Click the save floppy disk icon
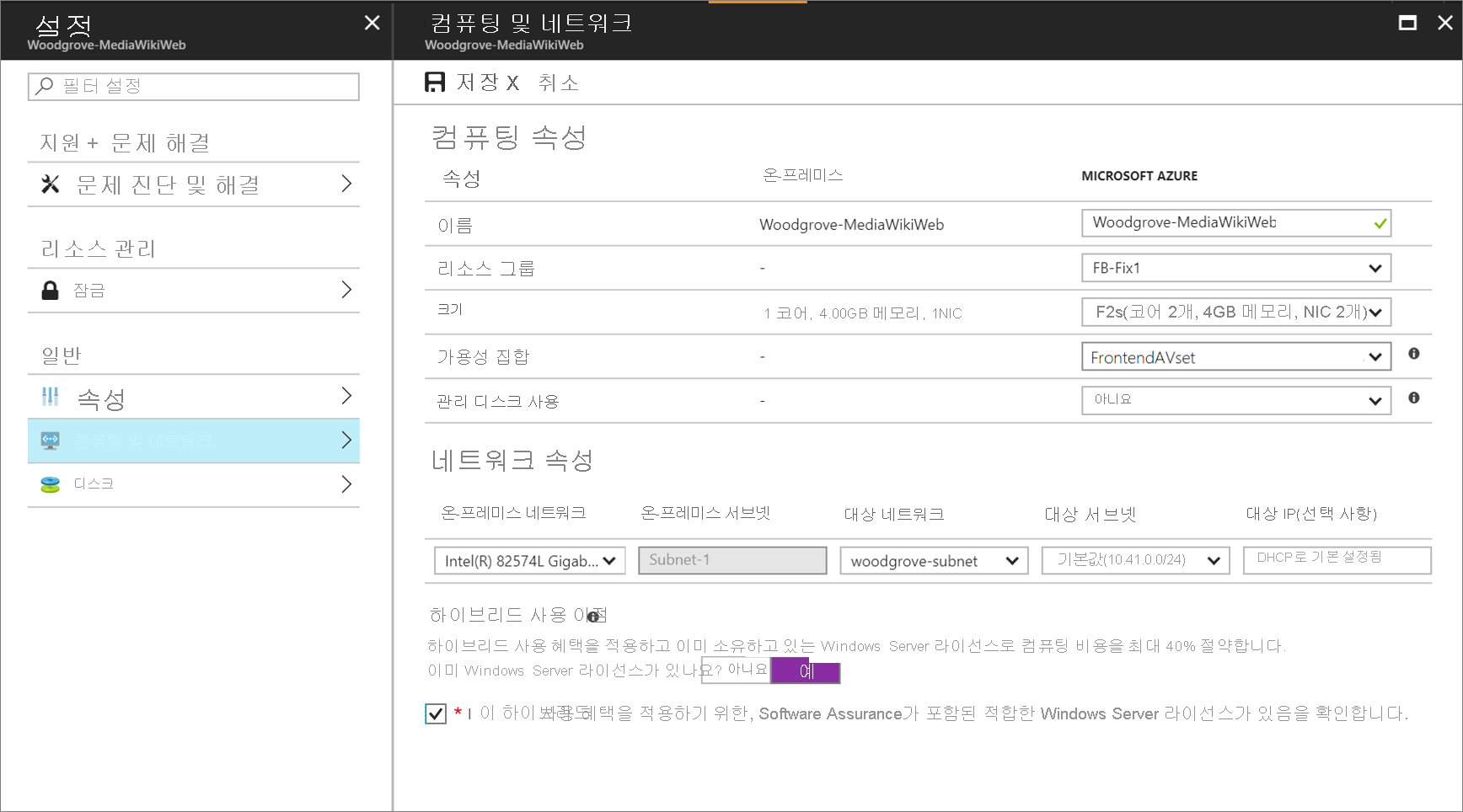Viewport: 1463px width, 812px height. tap(435, 82)
